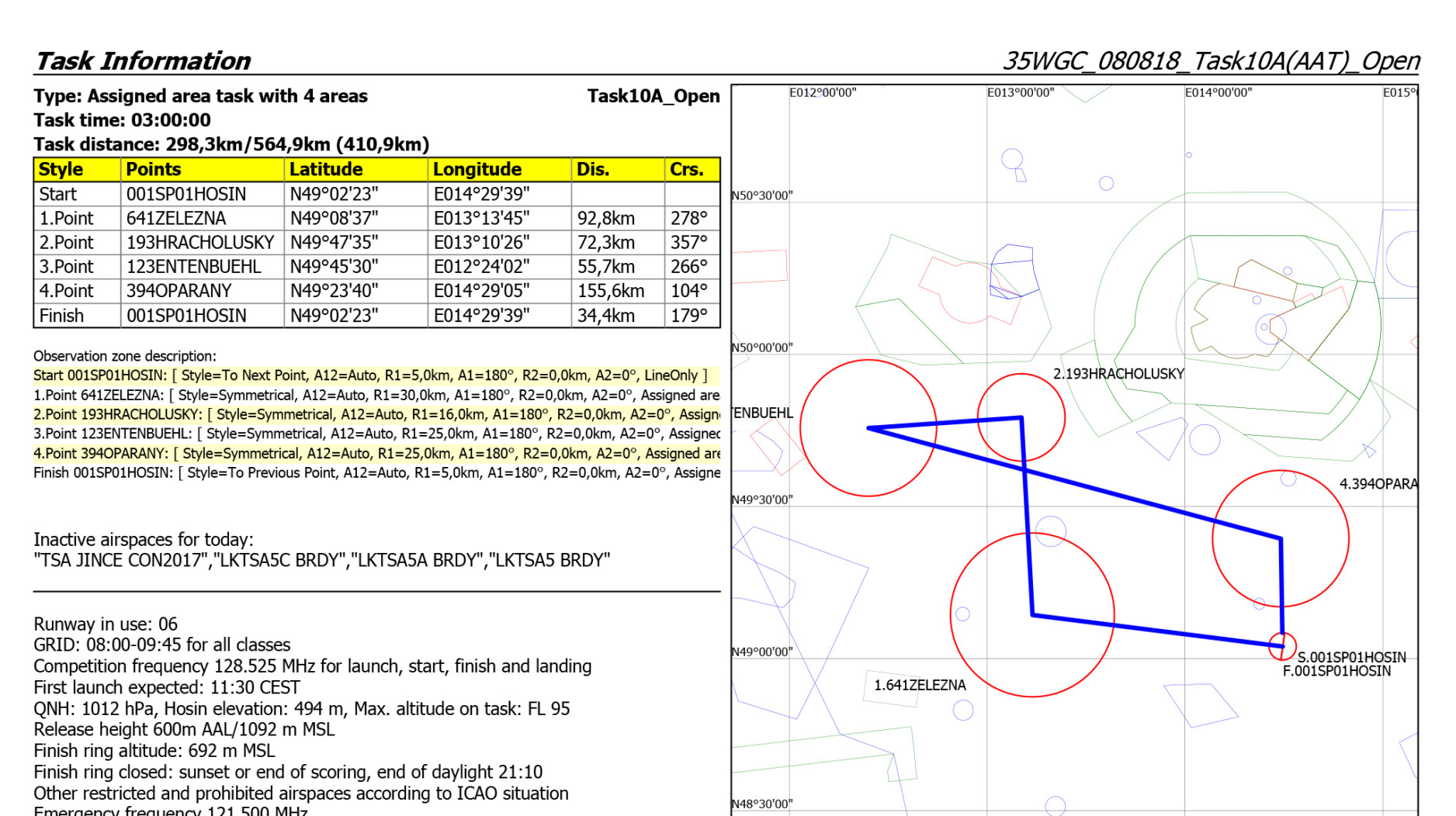Click the 2.193HRACHOLUSKY label on the map
The height and width of the screenshot is (816, 1456).
pos(1118,374)
